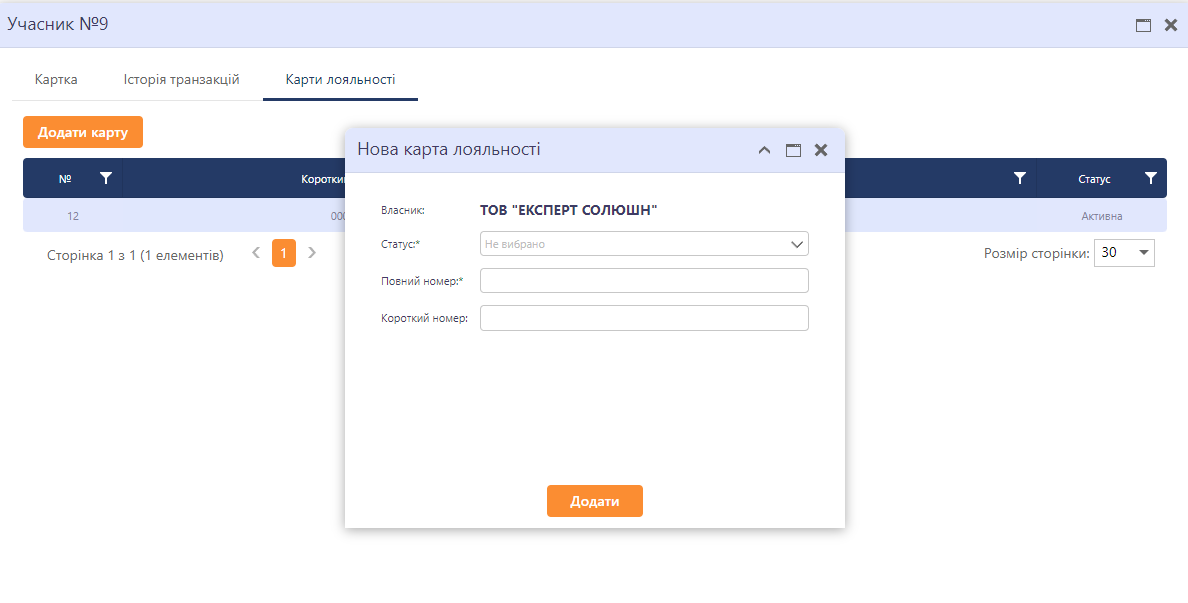Switch to the Картка tab
Image resolution: width=1188 pixels, height=603 pixels.
click(x=56, y=80)
